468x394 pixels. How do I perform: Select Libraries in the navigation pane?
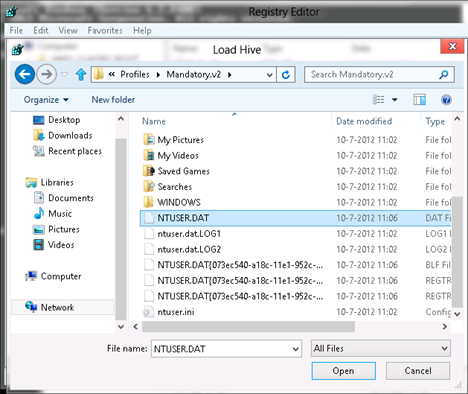coord(49,182)
